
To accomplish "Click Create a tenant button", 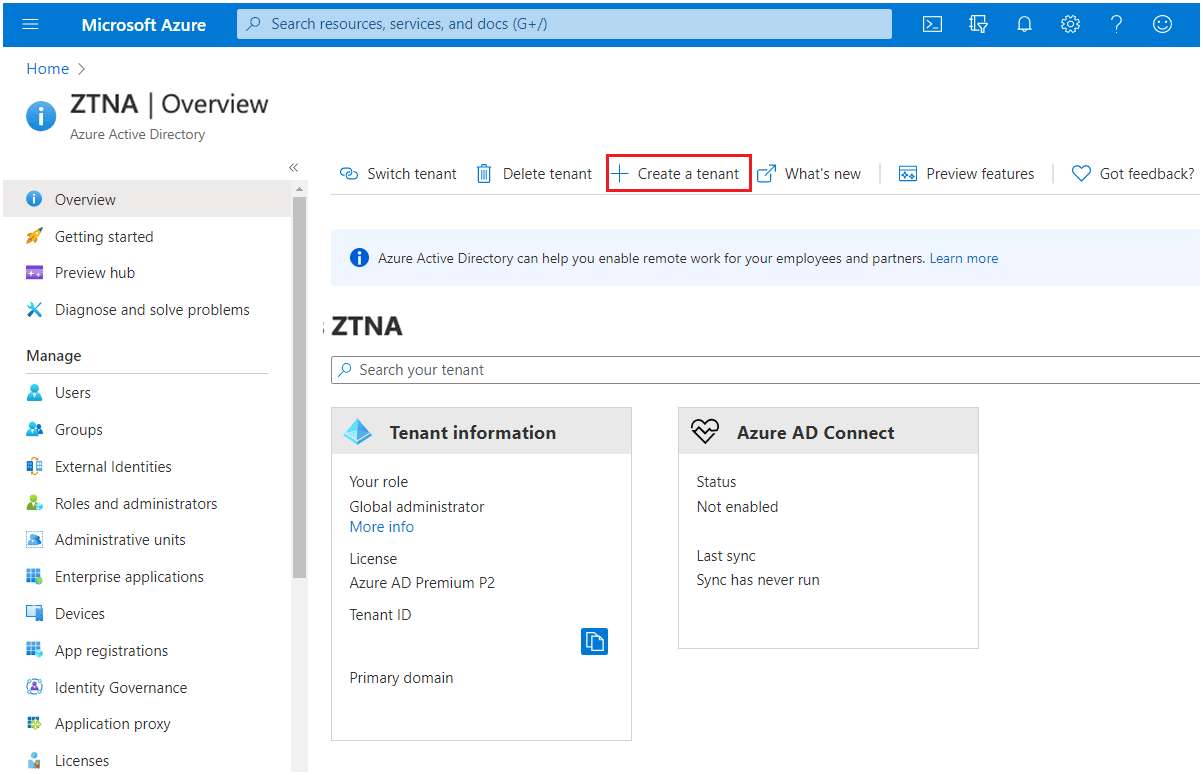I will (x=678, y=174).
